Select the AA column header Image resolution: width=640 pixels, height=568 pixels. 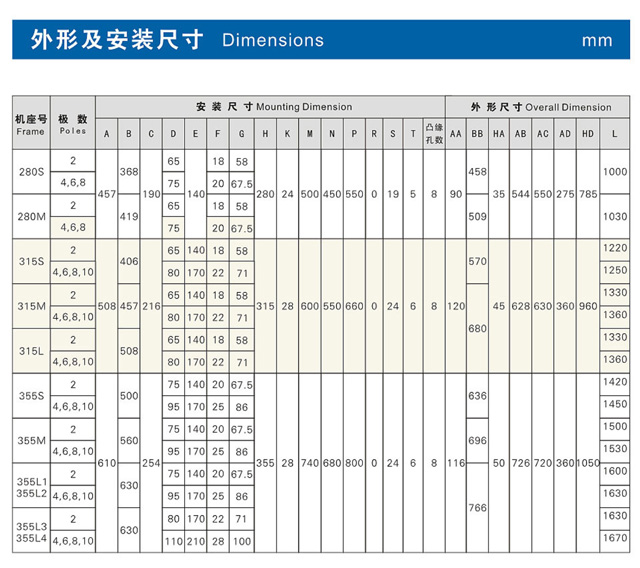click(x=456, y=133)
